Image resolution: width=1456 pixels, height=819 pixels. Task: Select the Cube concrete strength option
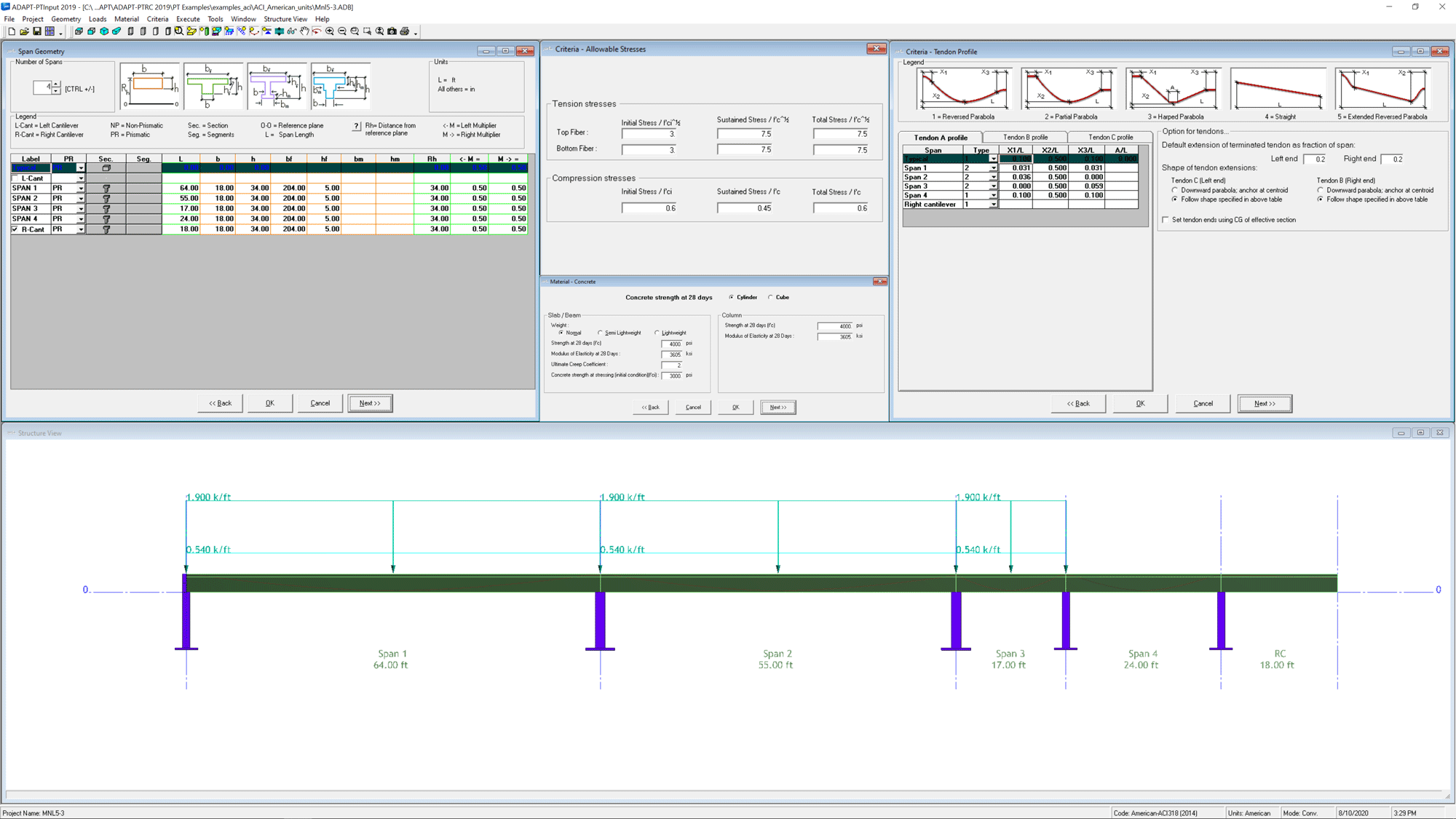[770, 297]
